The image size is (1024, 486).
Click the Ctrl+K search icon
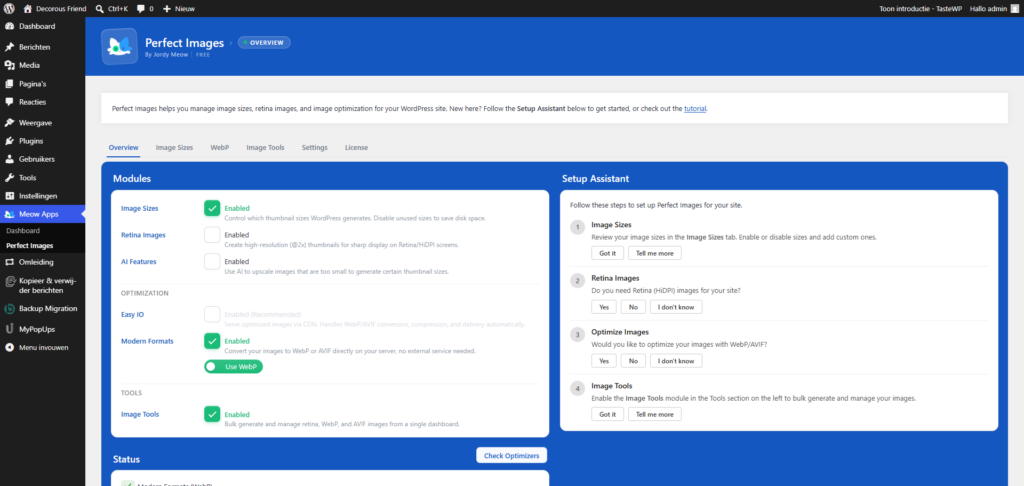(99, 9)
